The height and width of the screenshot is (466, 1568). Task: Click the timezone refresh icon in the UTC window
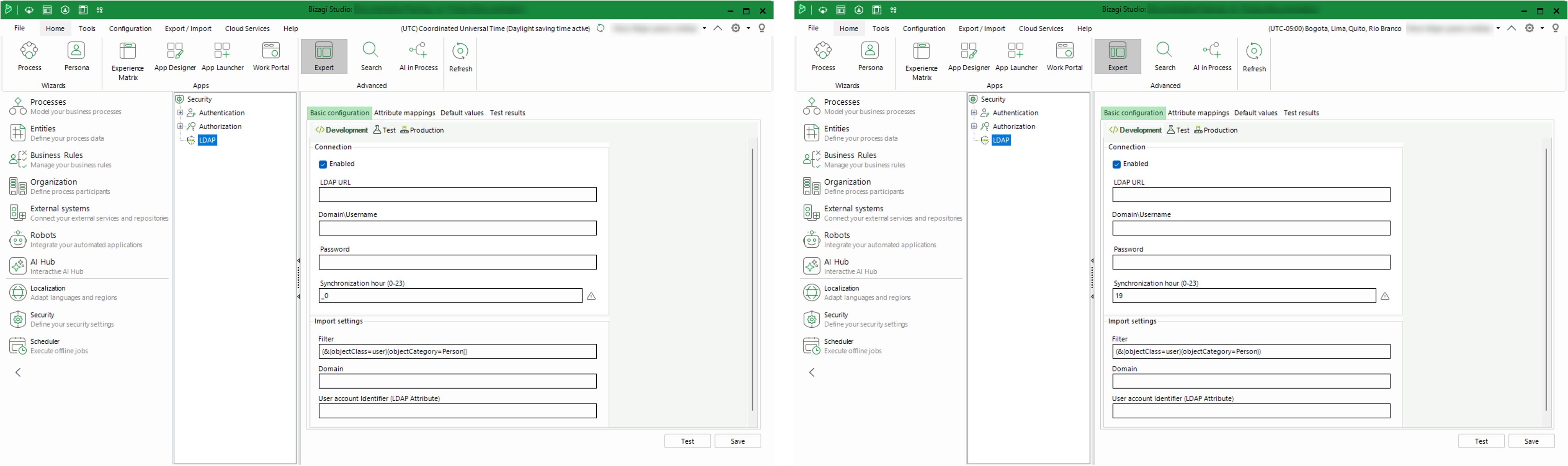coord(600,28)
